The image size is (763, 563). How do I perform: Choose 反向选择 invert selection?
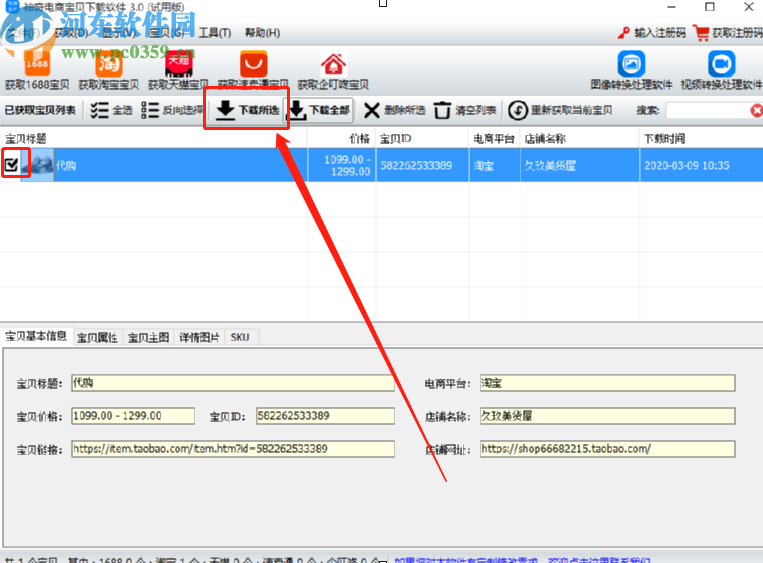pos(172,110)
